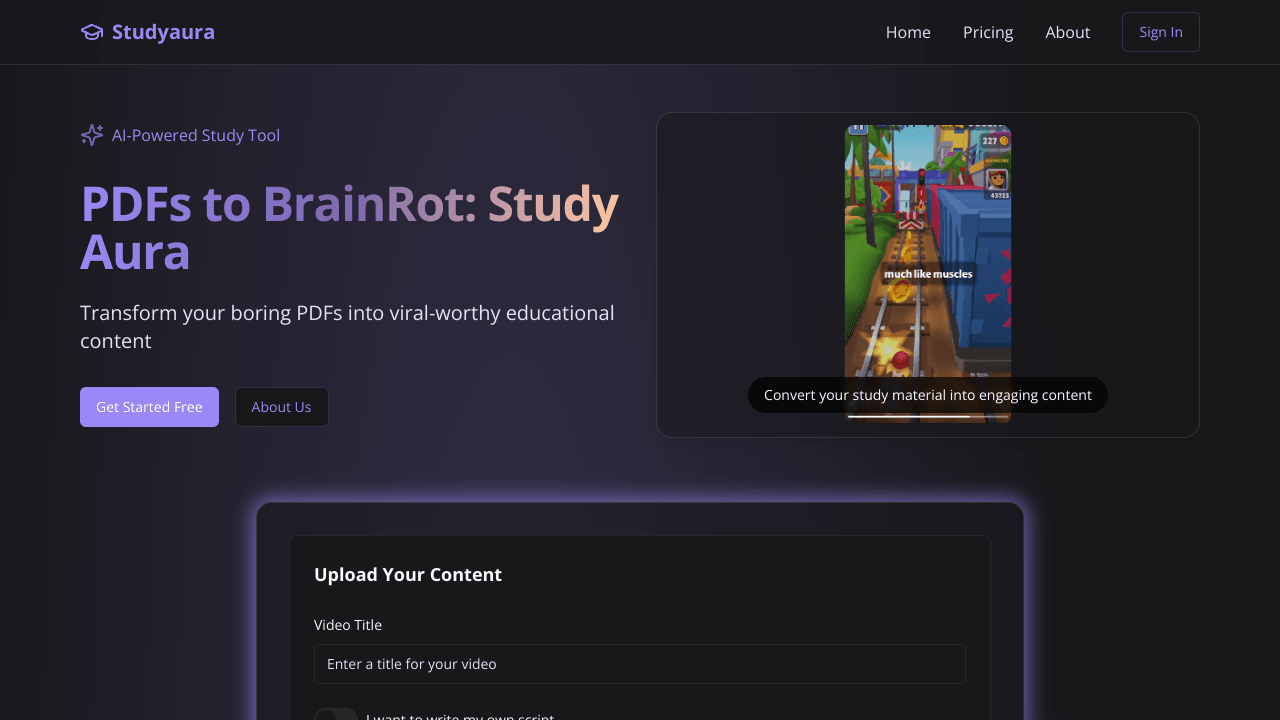The image size is (1280, 720).
Task: Enable the 'I want to write my own script' switch
Action: point(336,715)
